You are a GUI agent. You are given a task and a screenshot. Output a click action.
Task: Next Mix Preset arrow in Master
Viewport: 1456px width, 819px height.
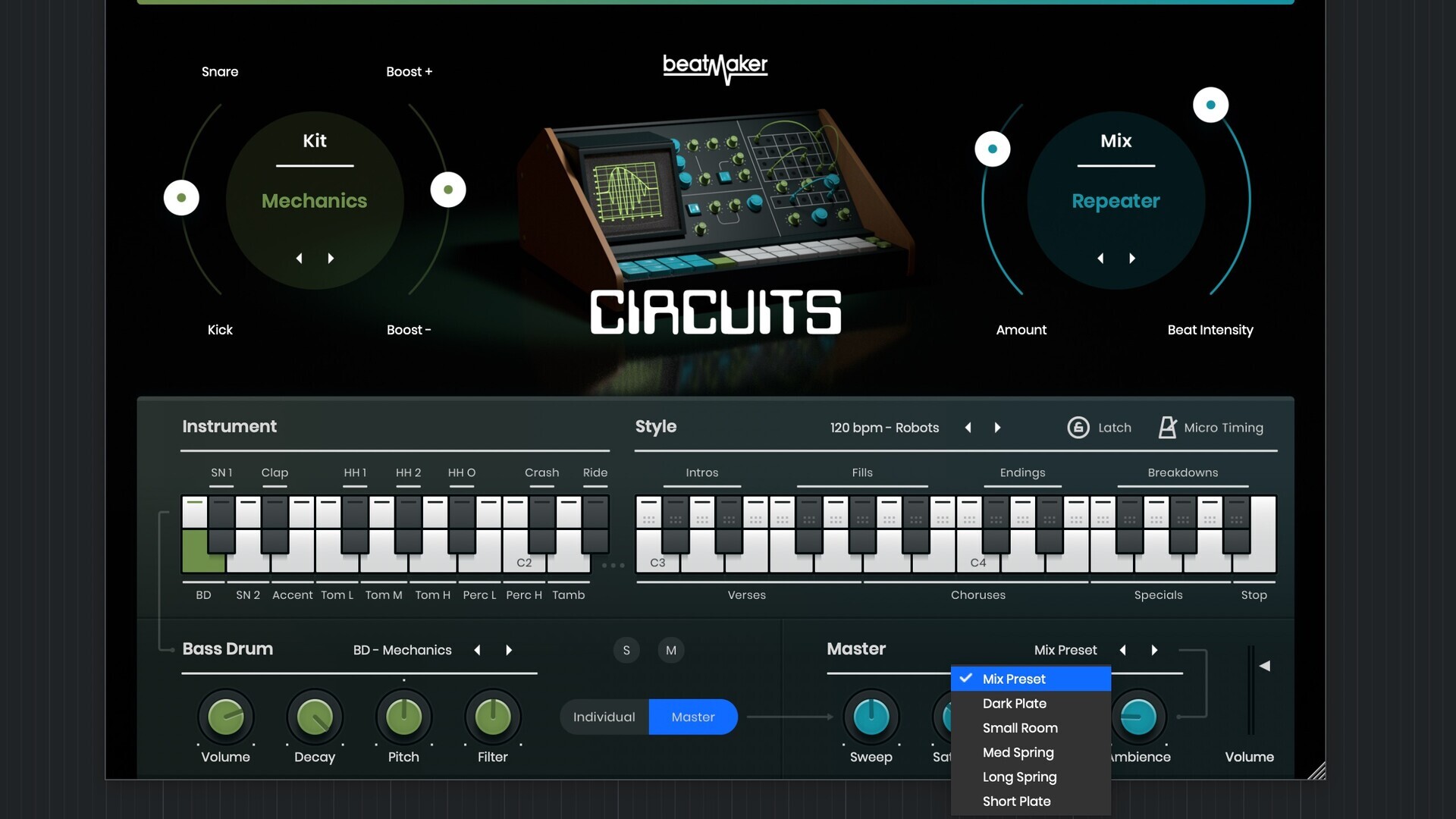(x=1154, y=651)
